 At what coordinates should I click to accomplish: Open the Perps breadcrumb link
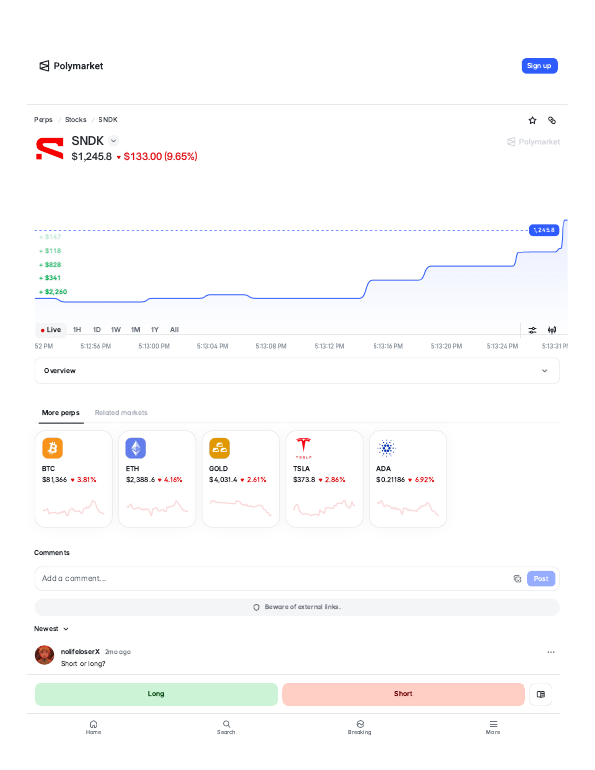[x=43, y=120]
